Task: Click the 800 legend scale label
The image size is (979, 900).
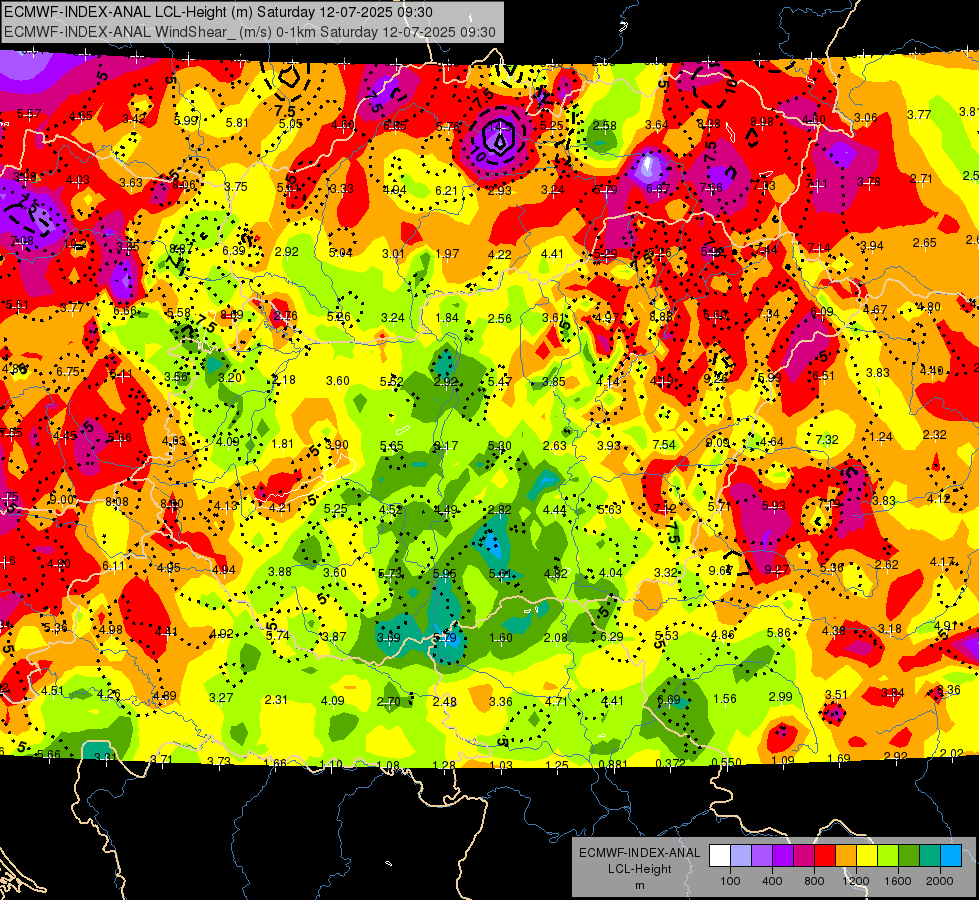Action: point(814,881)
